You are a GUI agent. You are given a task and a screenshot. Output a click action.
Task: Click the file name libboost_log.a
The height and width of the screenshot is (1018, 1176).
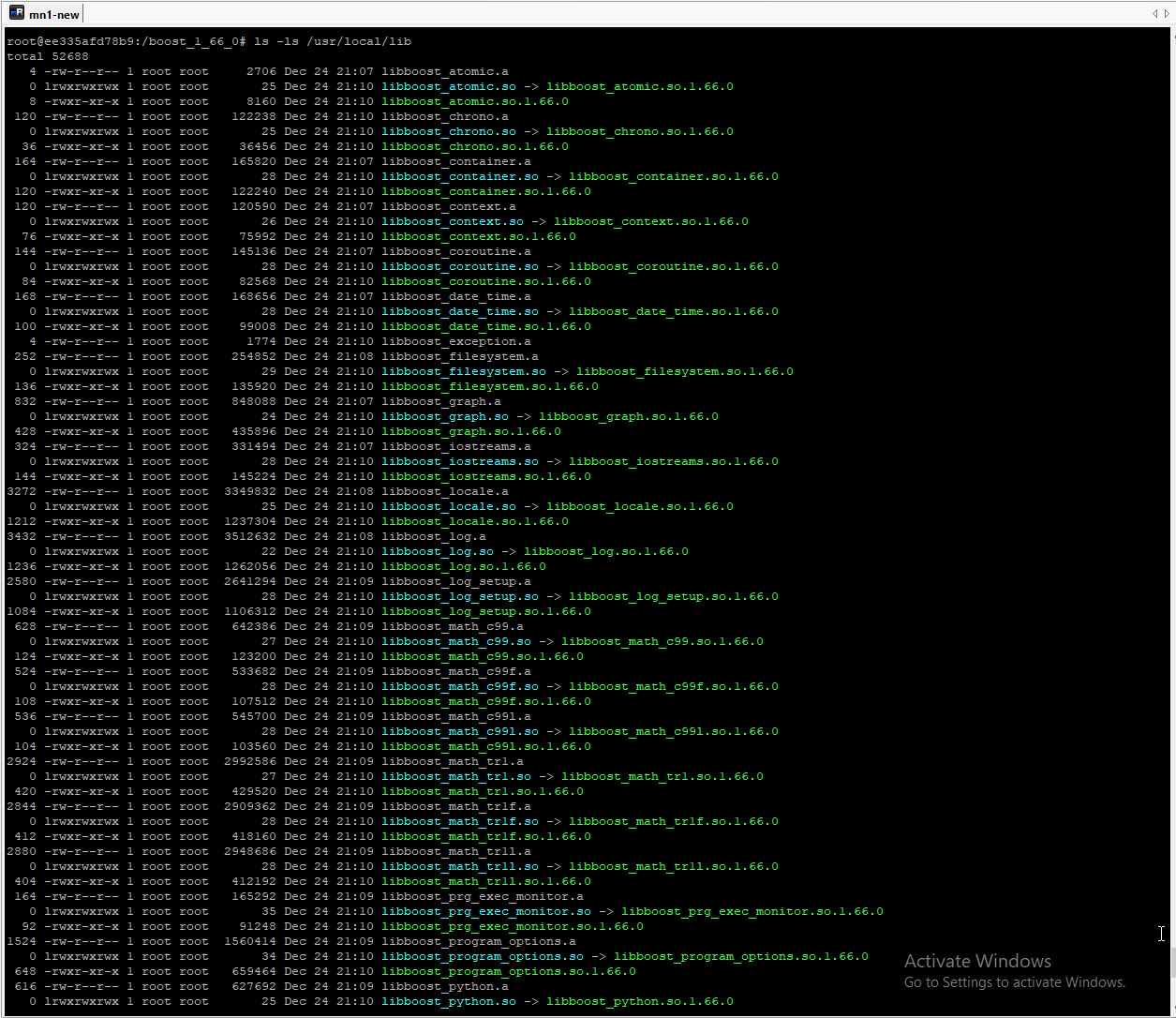(434, 536)
